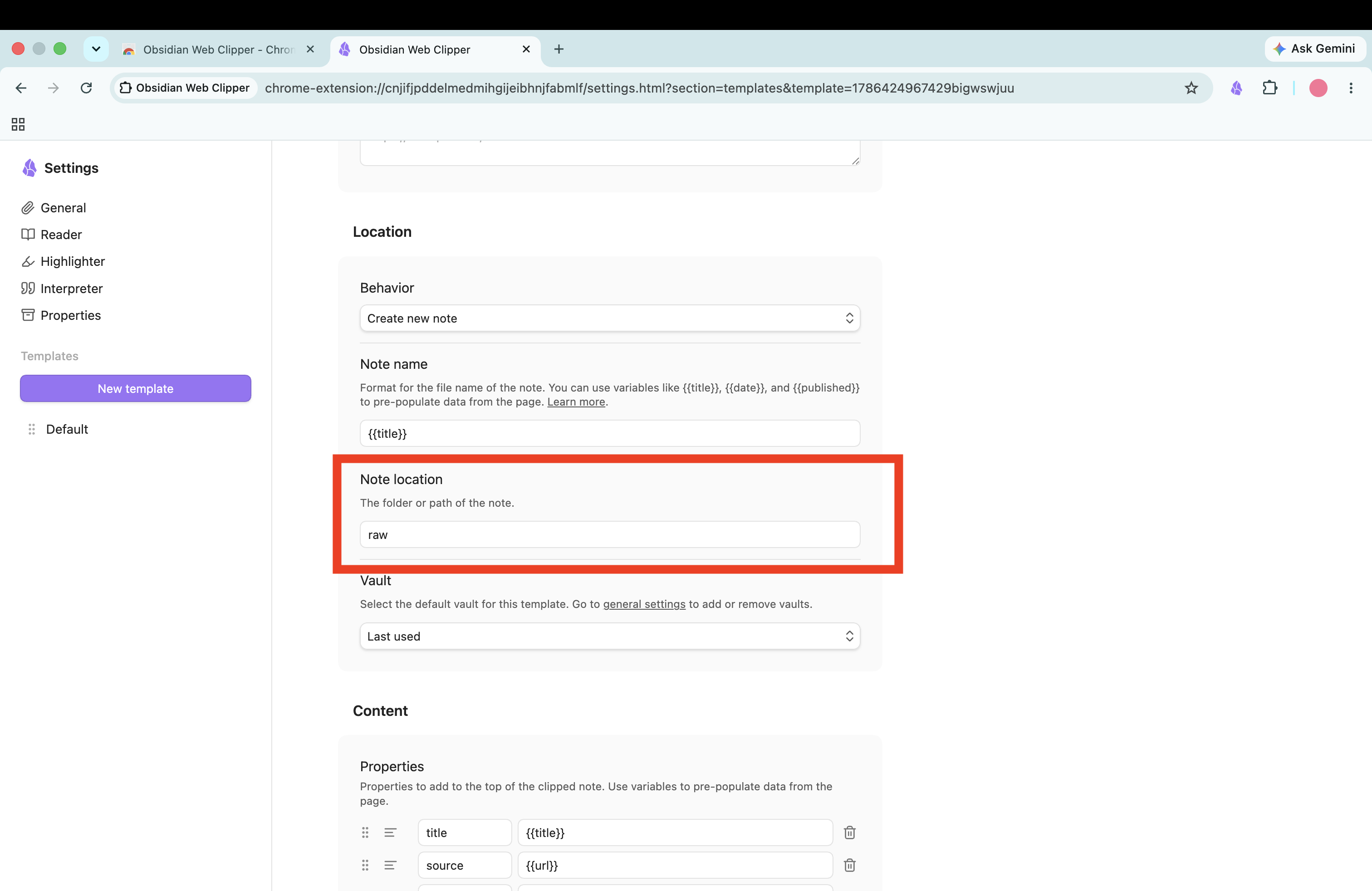The image size is (1372, 891).
Task: Select the Default template
Action: click(67, 429)
